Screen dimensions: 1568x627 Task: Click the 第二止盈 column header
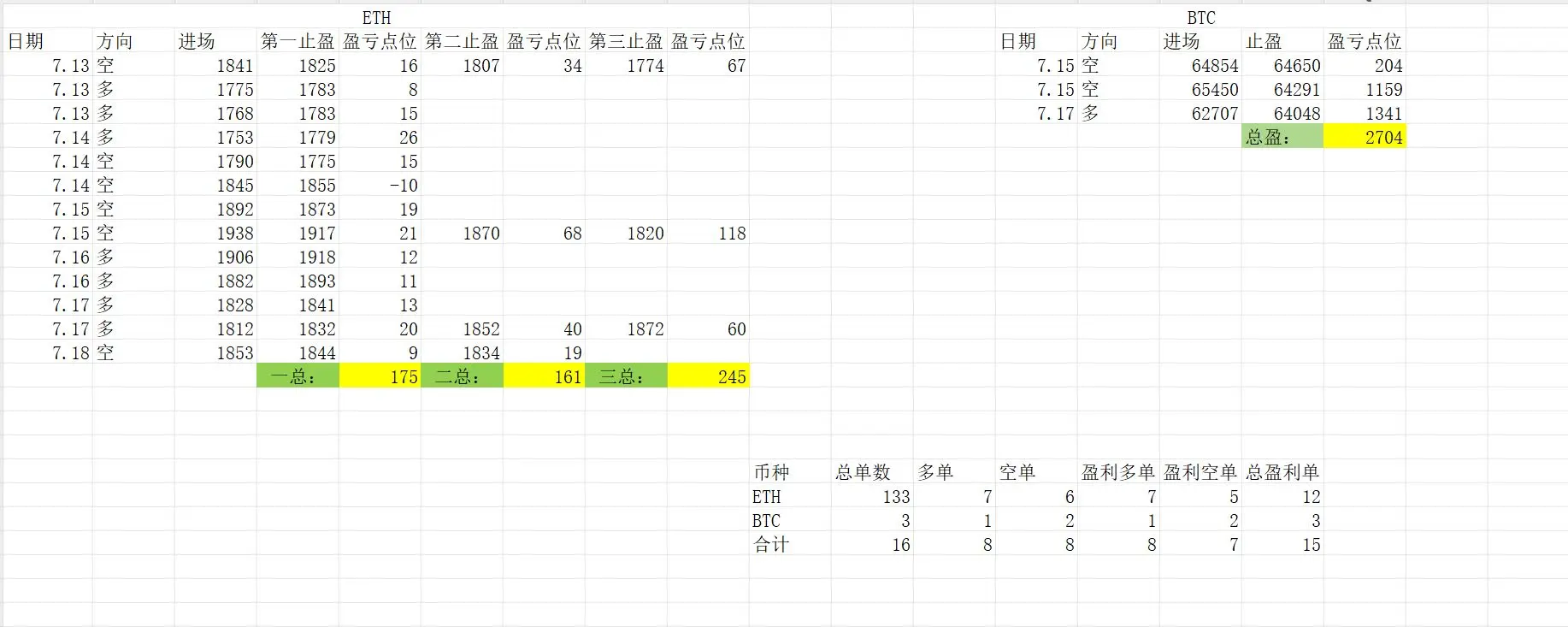point(462,41)
